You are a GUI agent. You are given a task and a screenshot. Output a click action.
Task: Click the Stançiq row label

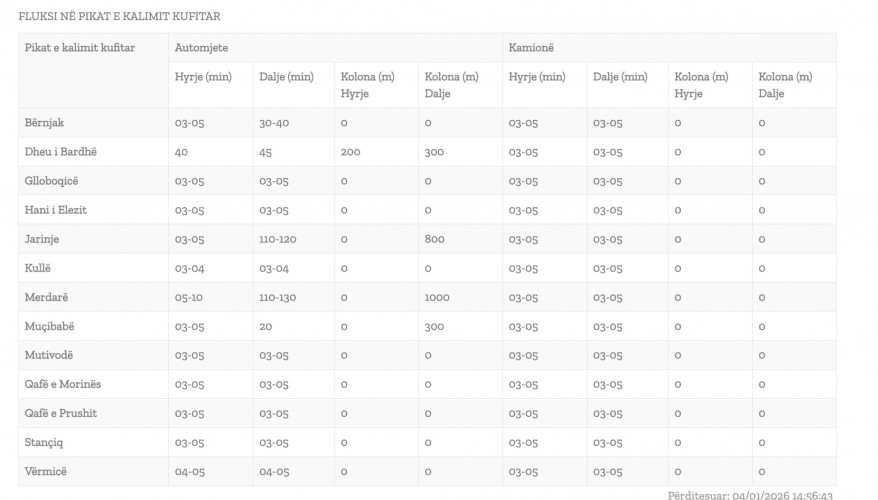click(44, 442)
